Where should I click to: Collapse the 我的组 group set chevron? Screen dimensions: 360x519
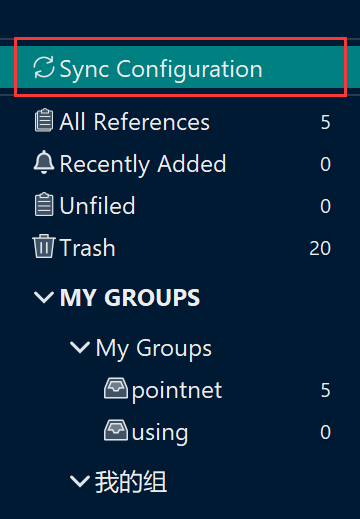tap(80, 481)
